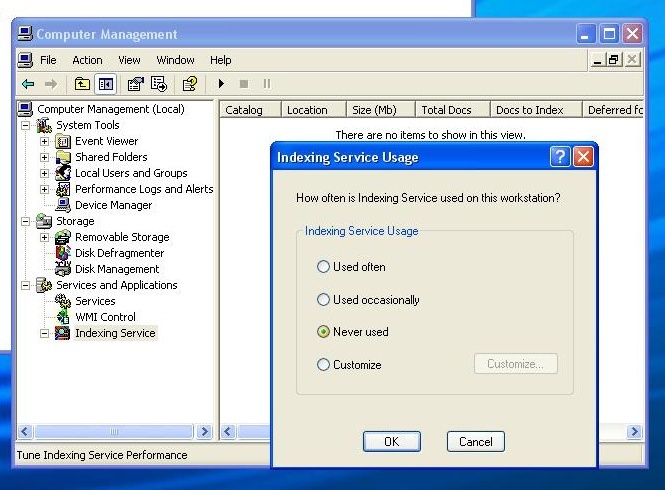This screenshot has height=490, width=665.
Task: Click the Services and Applications icon
Action: [x=44, y=285]
